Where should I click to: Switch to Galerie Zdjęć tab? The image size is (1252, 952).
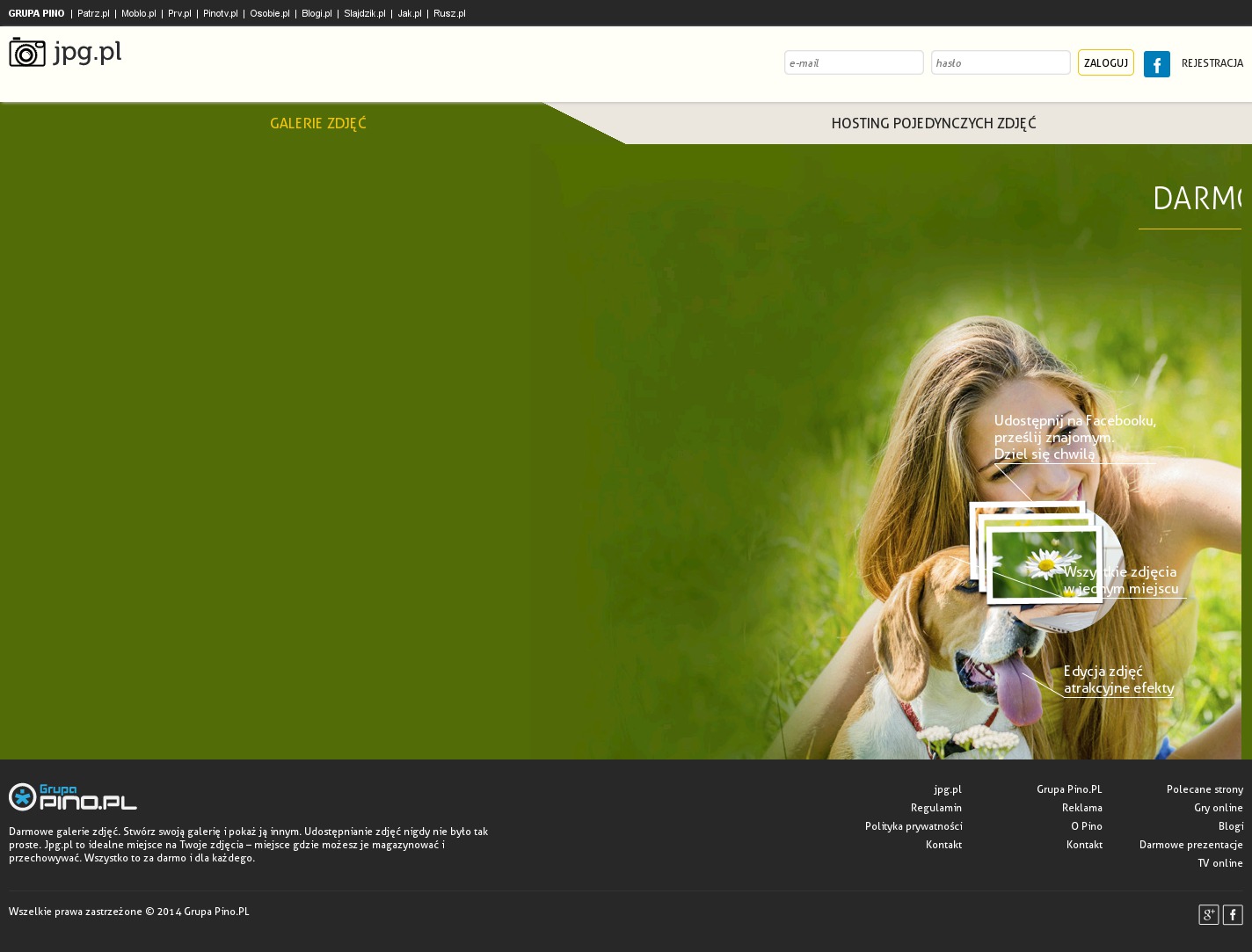(x=317, y=123)
